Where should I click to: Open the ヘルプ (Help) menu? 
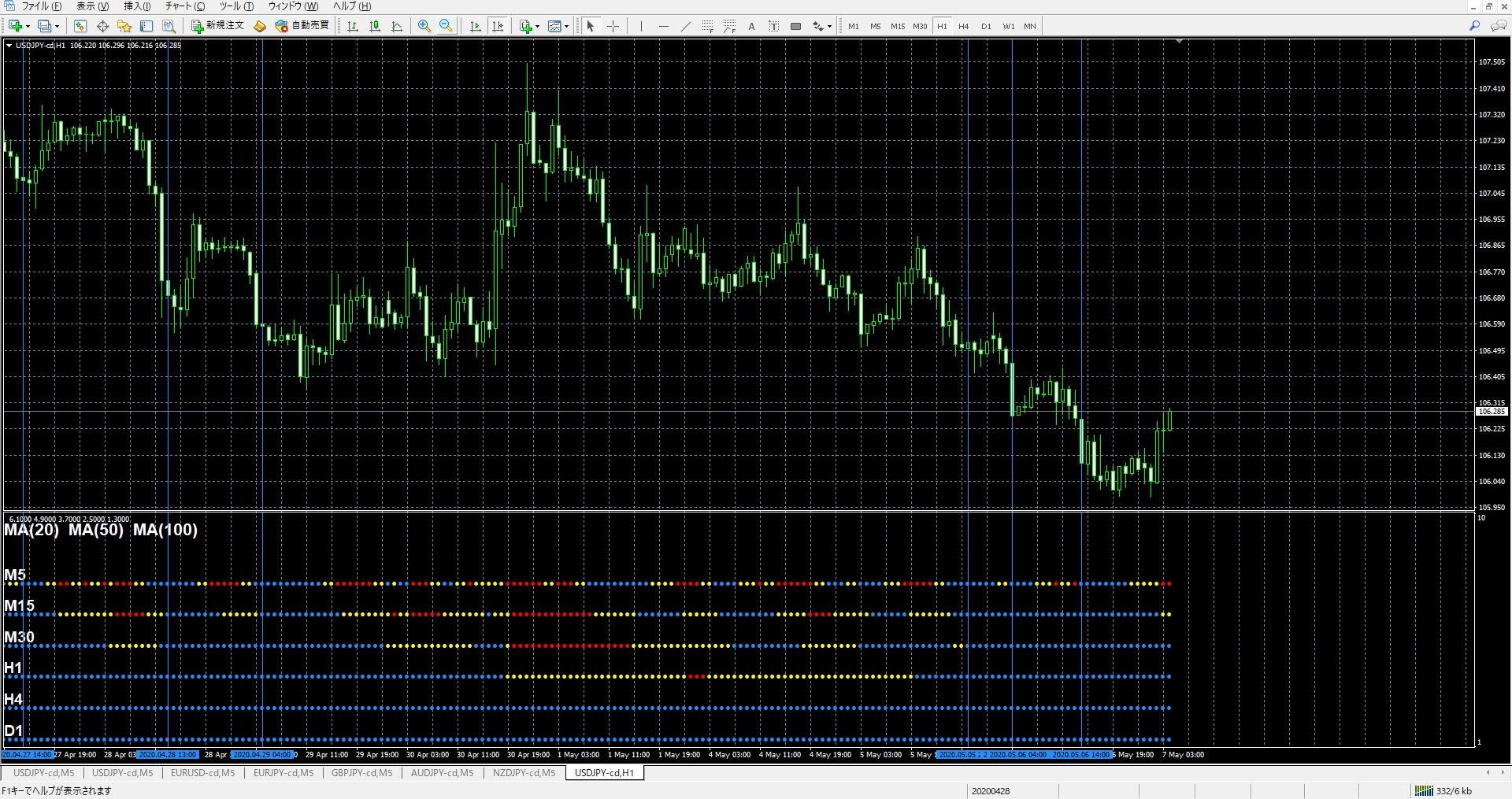pyautogui.click(x=352, y=6)
